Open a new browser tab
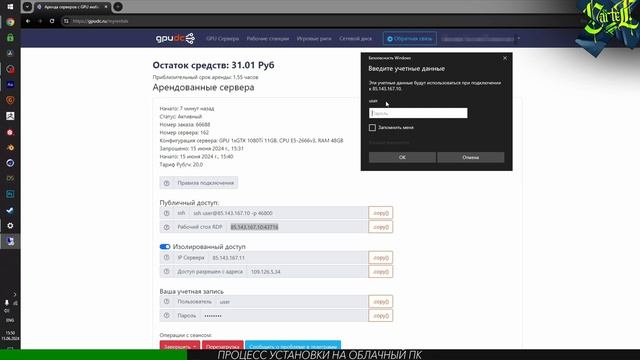This screenshot has width=640, height=360. (118, 7)
